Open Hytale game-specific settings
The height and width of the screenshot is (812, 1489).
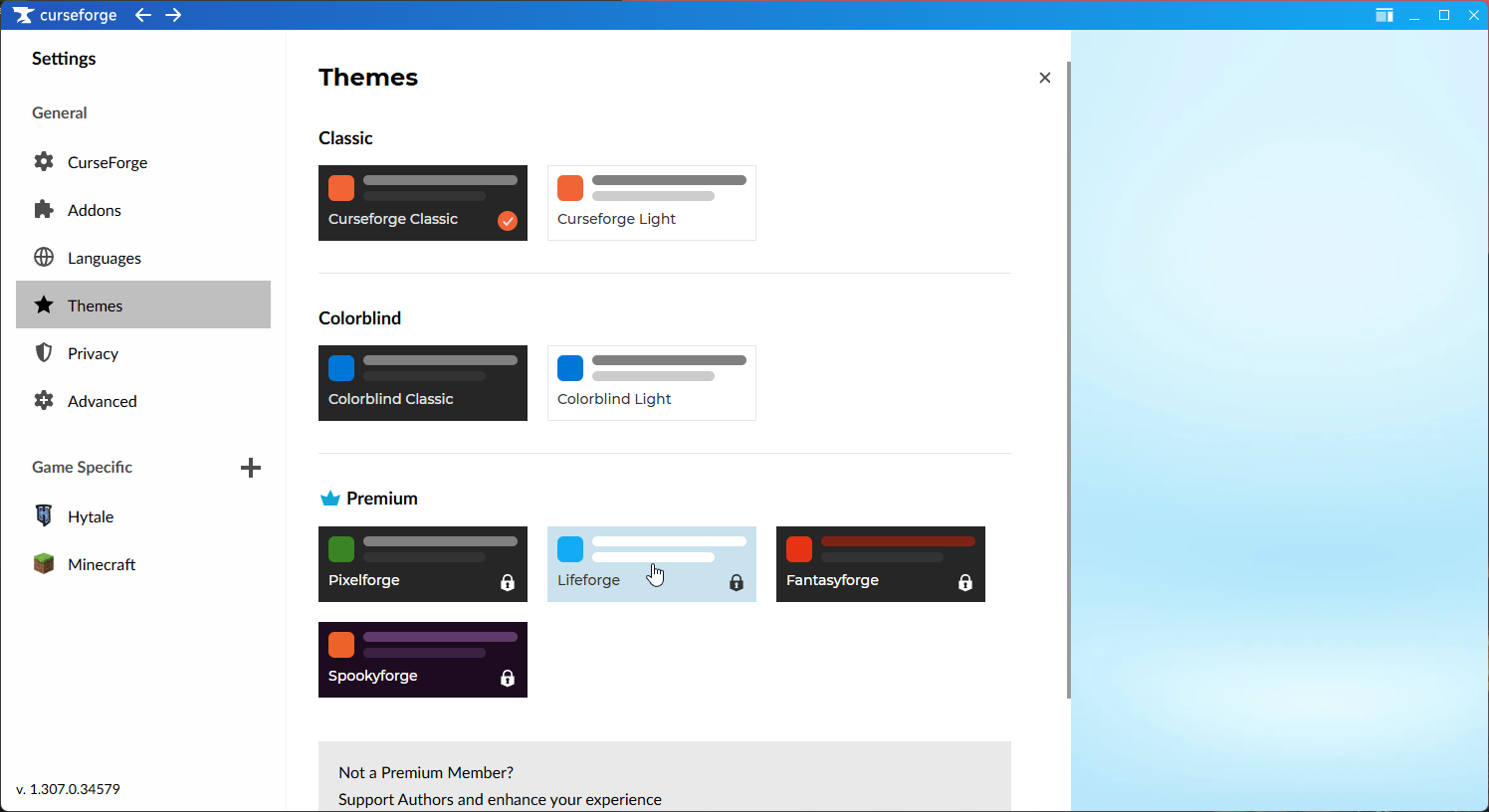tap(143, 515)
